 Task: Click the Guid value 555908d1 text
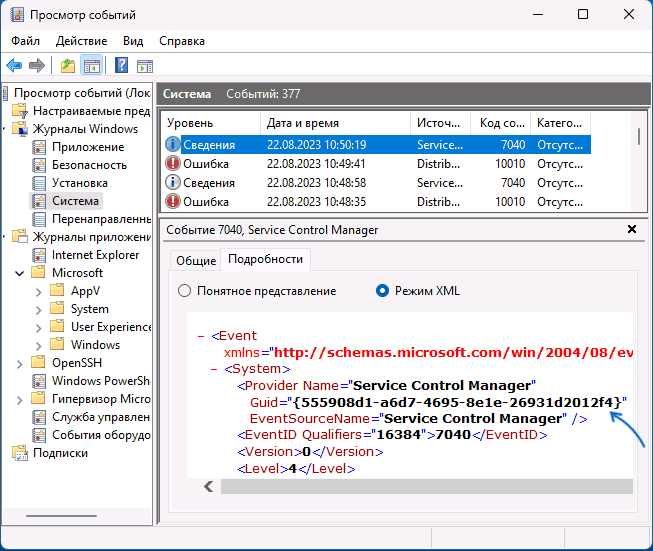456,402
